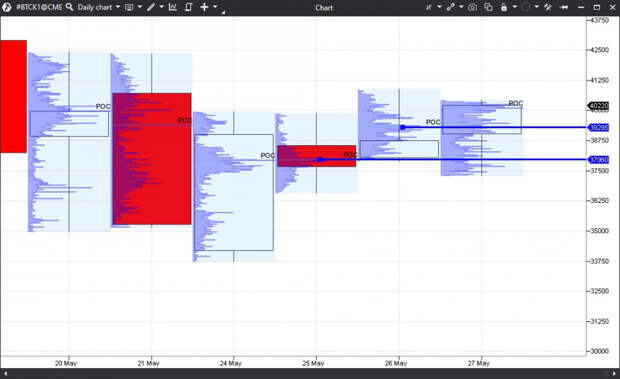Click the 24 May POC label
This screenshot has height=379, width=620.
click(x=268, y=156)
